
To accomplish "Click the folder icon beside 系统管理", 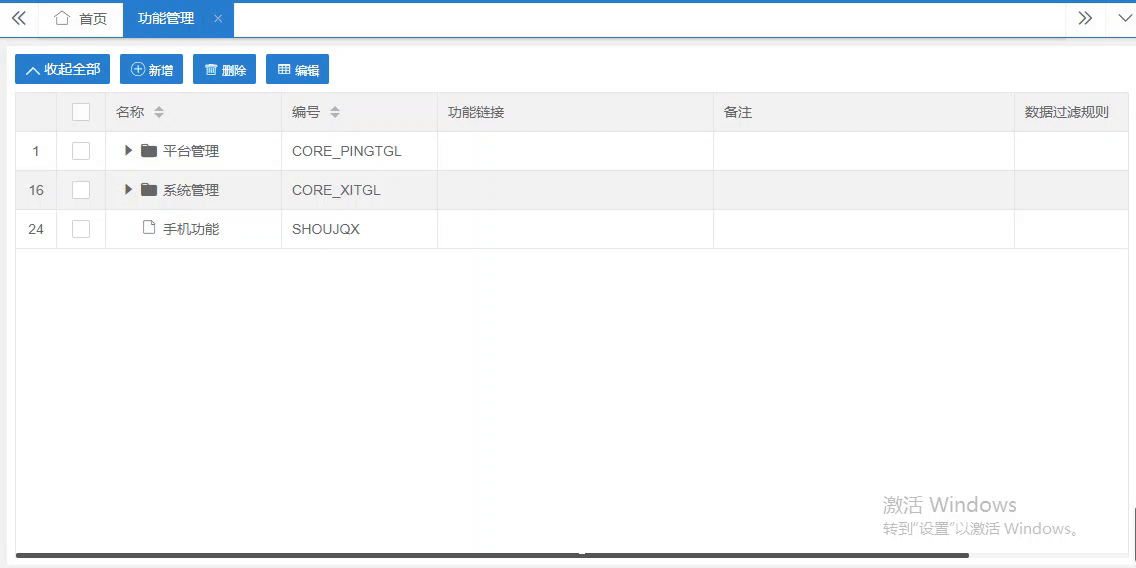I will click(x=149, y=190).
